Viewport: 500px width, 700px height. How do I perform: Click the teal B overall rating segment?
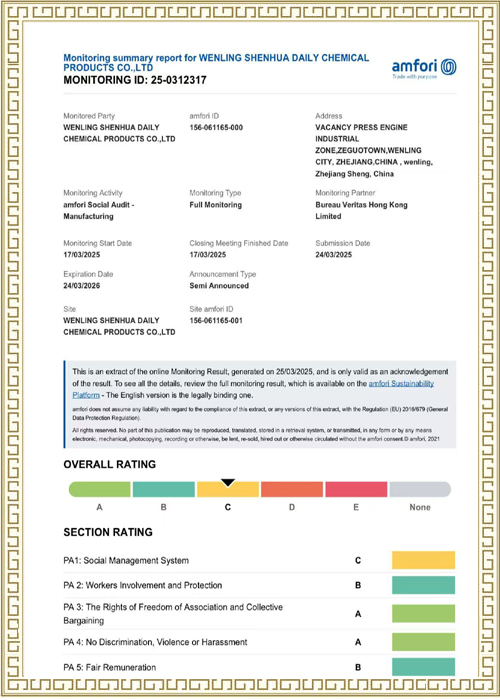coord(164,489)
